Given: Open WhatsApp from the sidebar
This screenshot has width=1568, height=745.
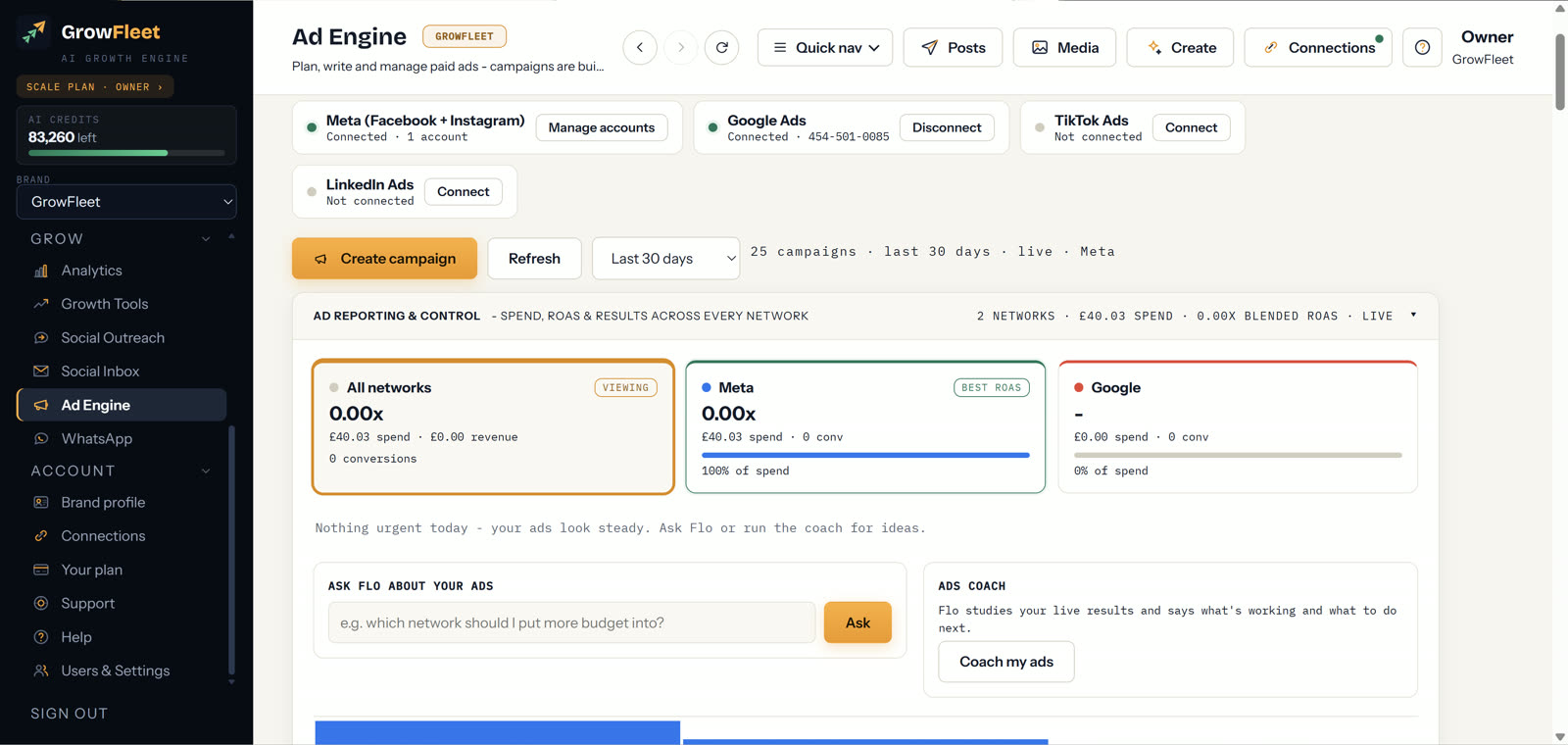Looking at the screenshot, I should [x=96, y=439].
